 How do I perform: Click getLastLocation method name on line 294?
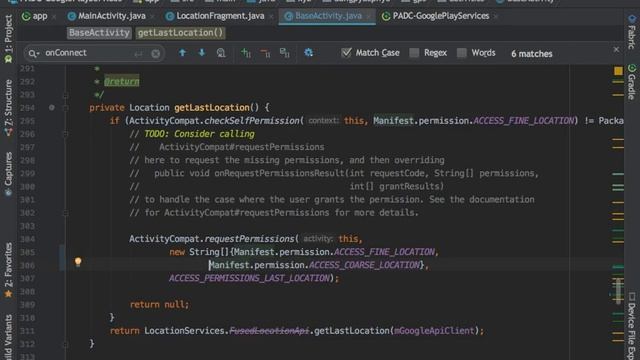coord(212,108)
